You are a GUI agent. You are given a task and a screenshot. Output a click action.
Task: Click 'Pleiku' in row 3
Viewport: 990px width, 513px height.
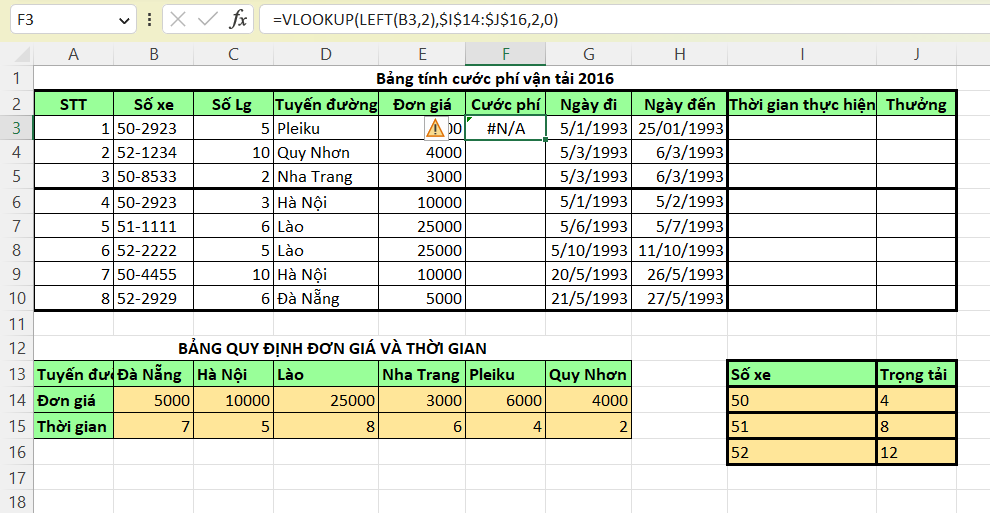tap(326, 128)
